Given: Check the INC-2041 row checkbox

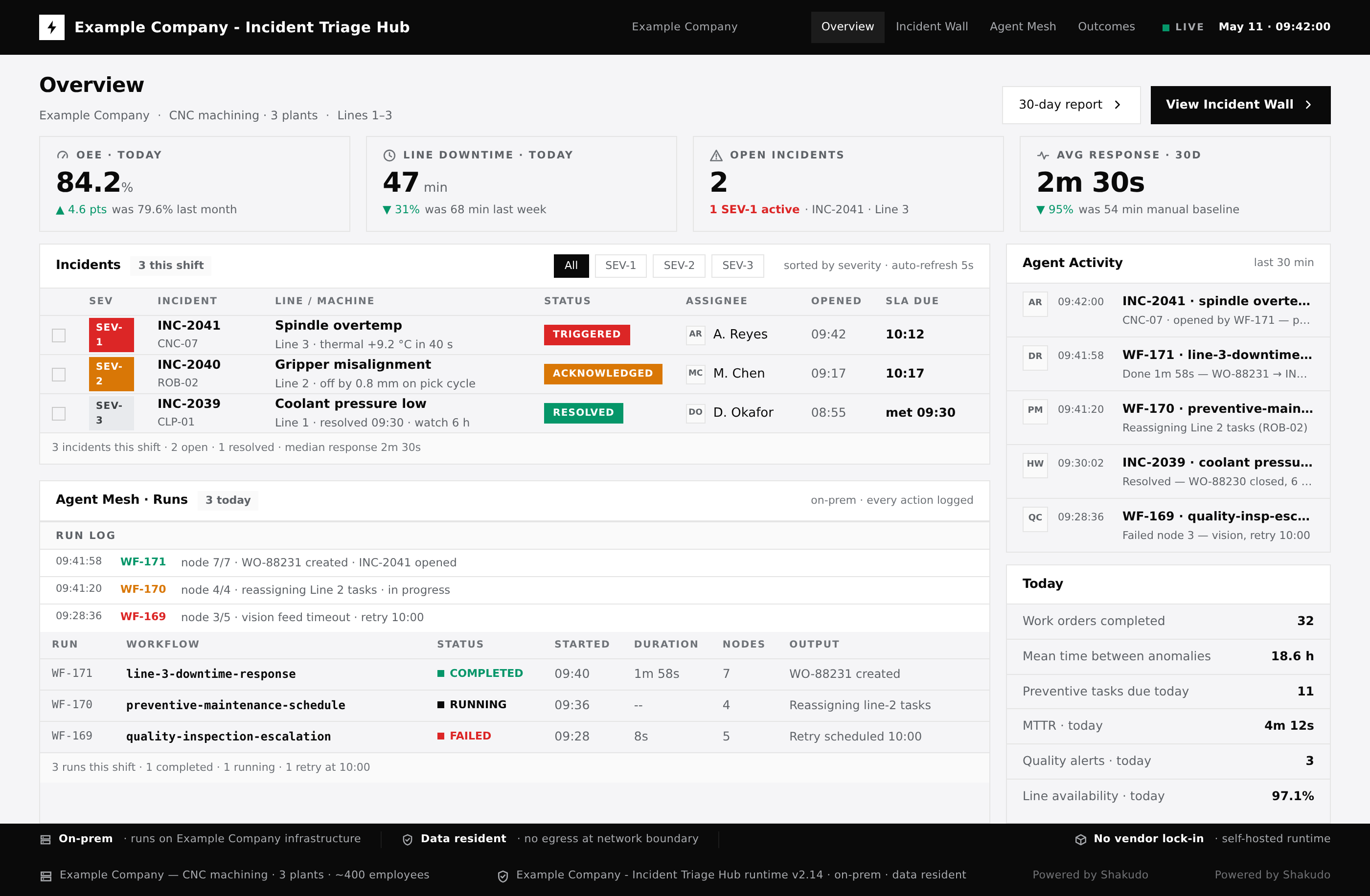Looking at the screenshot, I should click(x=59, y=335).
